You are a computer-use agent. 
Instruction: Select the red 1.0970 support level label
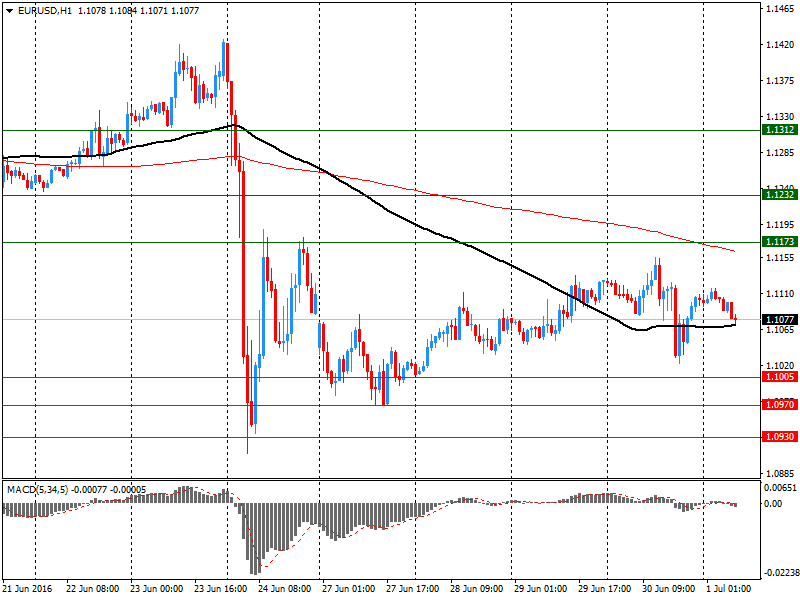[x=779, y=405]
